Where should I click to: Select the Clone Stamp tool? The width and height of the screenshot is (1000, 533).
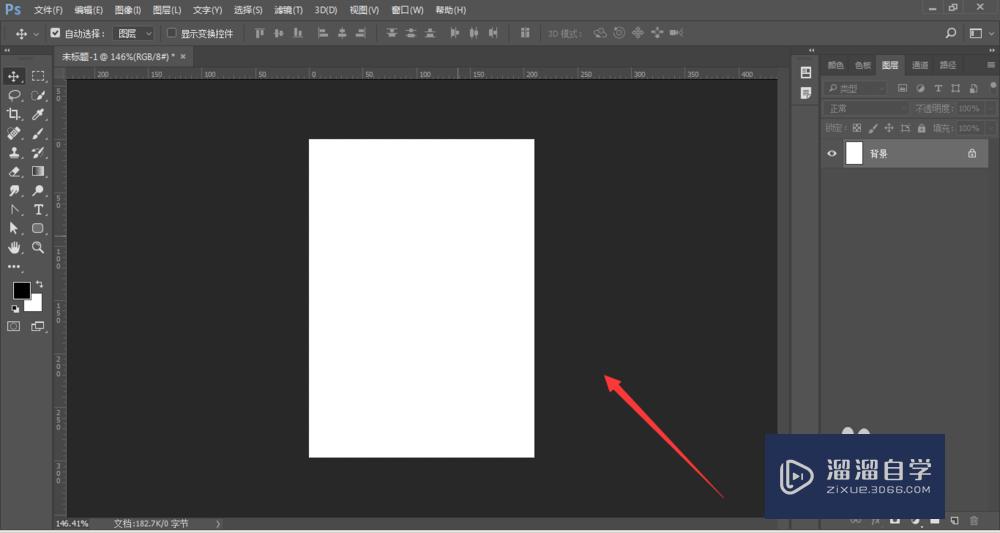[x=13, y=152]
